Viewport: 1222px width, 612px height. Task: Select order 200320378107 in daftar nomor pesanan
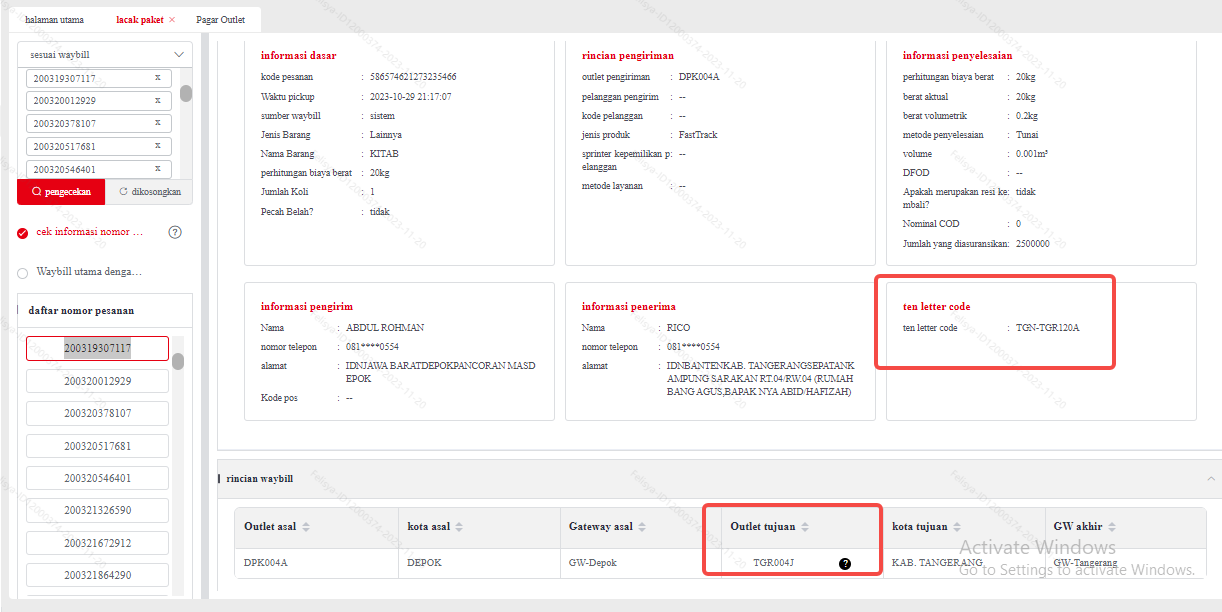[98, 413]
